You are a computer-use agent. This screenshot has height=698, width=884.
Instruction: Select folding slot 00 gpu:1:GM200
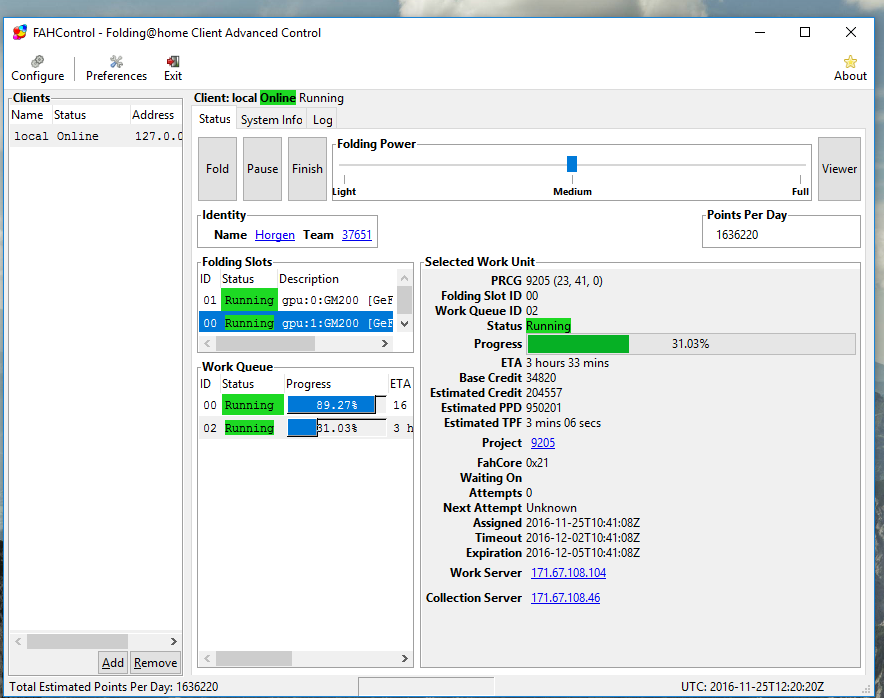coord(296,323)
